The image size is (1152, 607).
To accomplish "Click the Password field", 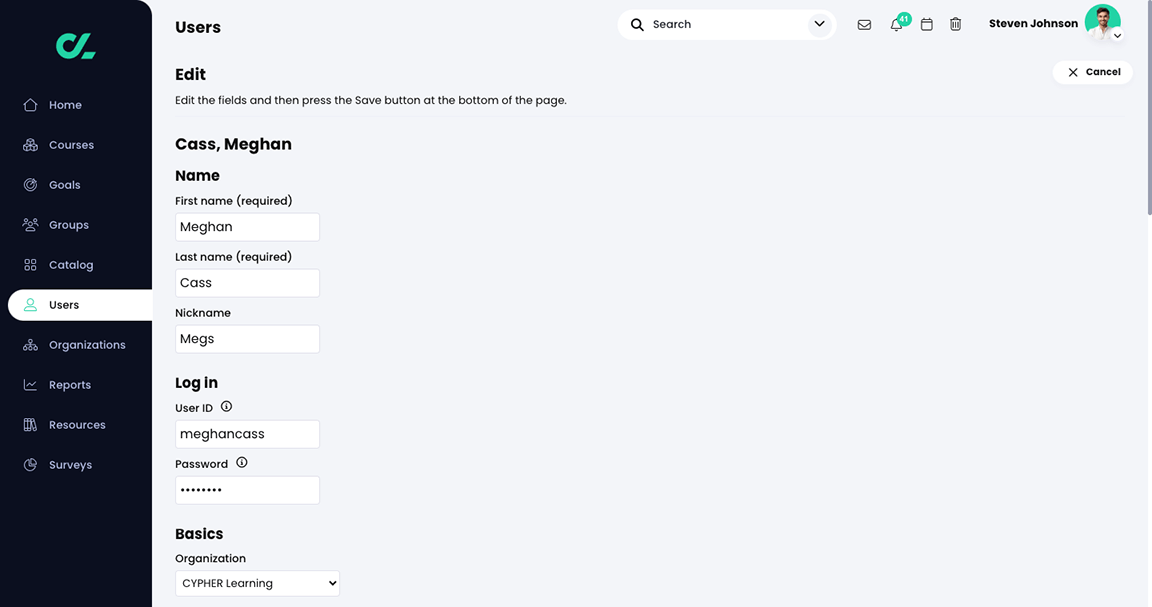I will coord(248,490).
